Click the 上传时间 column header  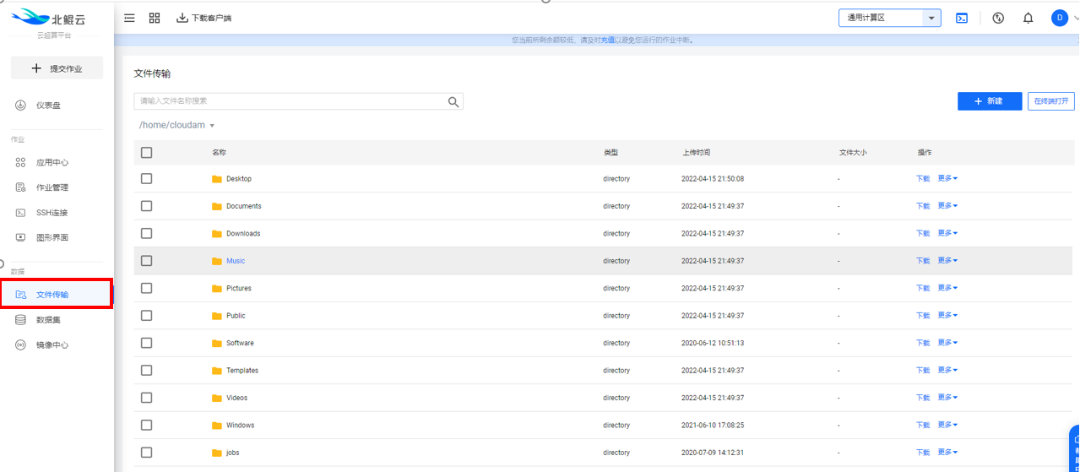click(x=696, y=152)
